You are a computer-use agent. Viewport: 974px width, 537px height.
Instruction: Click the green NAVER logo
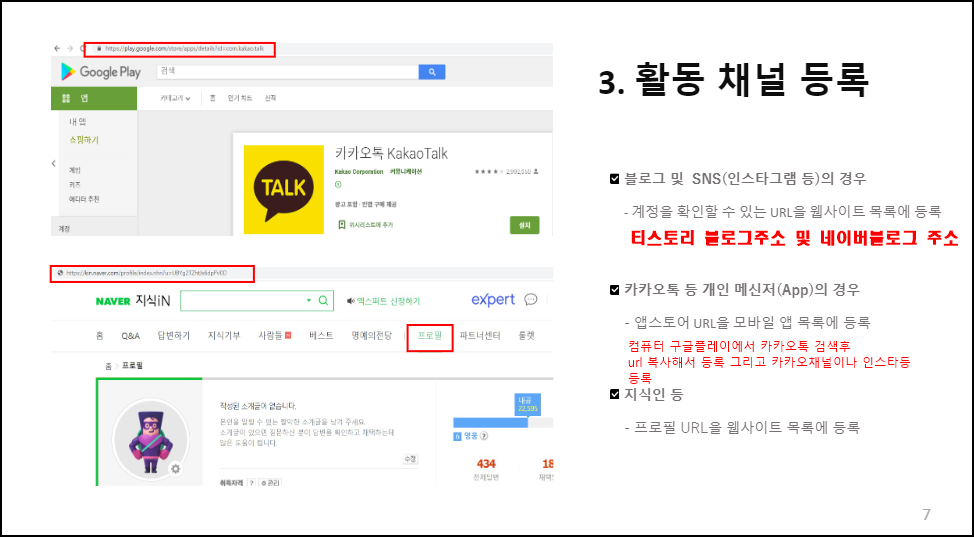coord(113,301)
